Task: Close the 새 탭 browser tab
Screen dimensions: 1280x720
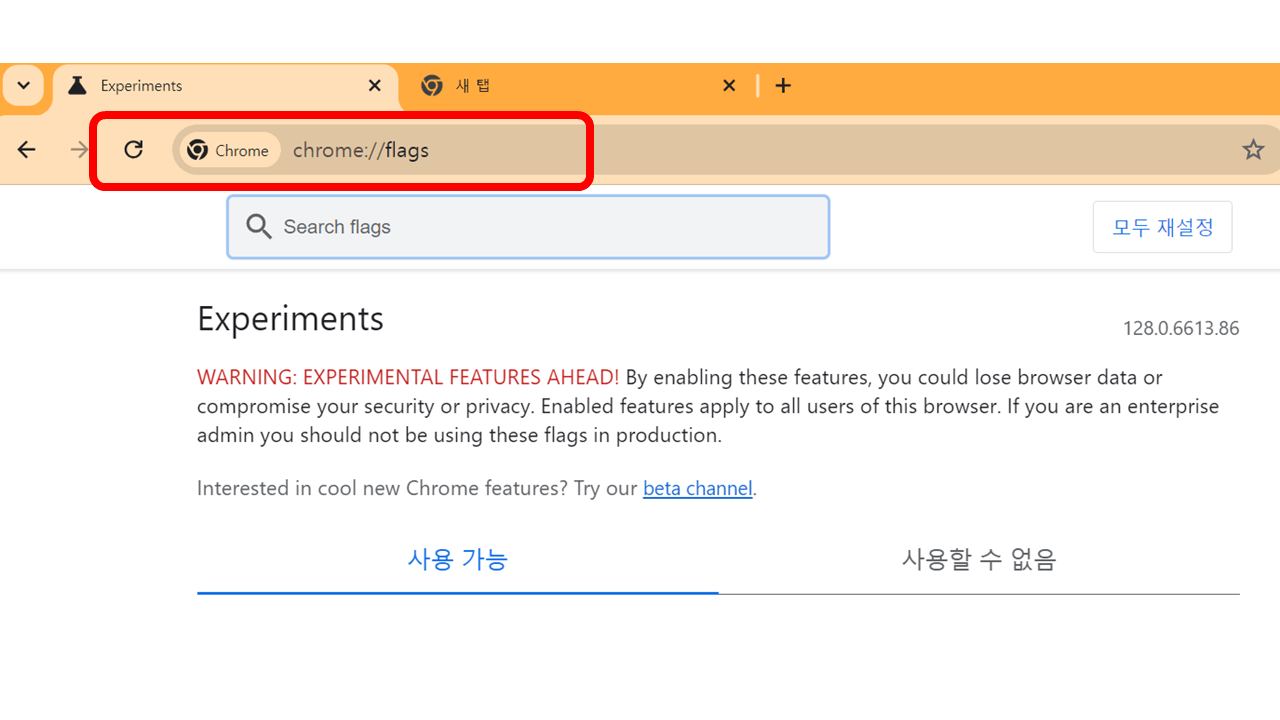Action: point(729,86)
